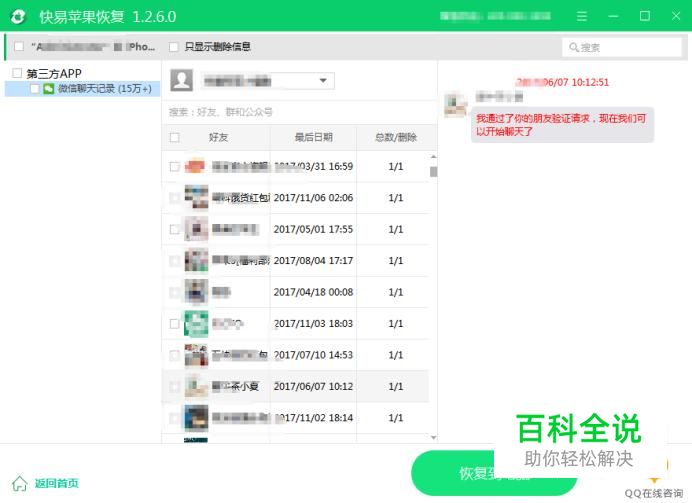The height and width of the screenshot is (503, 692).
Task: Check the row dated 2017/06/07 10:12
Action: [x=175, y=386]
